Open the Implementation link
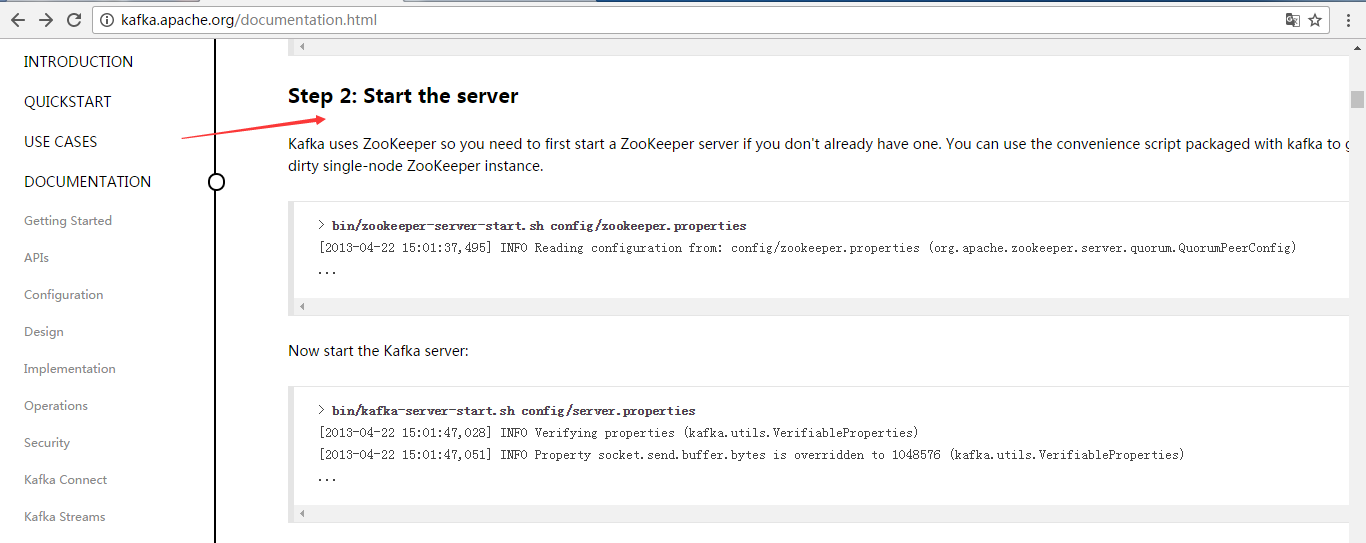The image size is (1366, 543). coord(70,369)
